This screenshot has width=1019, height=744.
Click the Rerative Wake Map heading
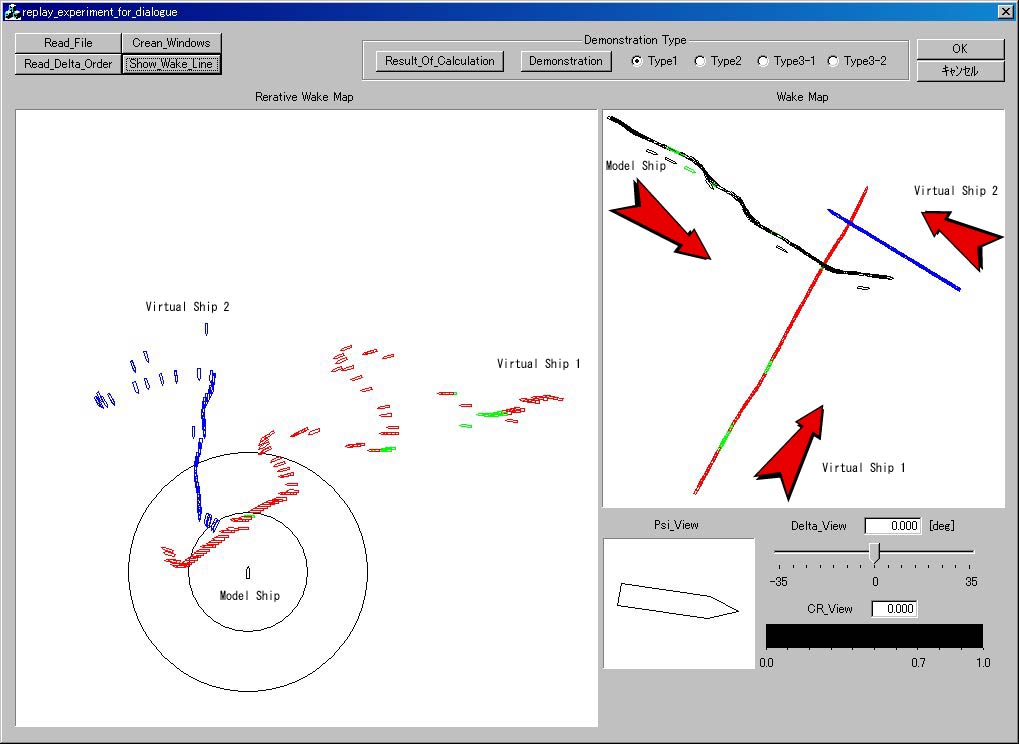304,97
